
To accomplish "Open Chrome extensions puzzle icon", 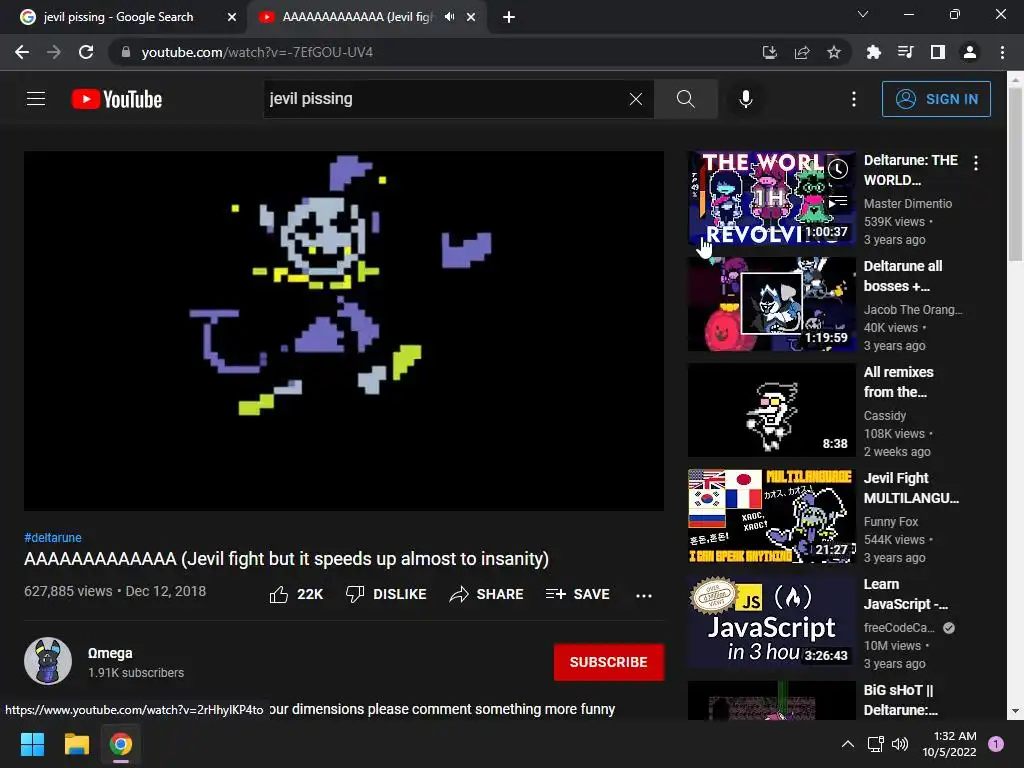I will pos(874,52).
